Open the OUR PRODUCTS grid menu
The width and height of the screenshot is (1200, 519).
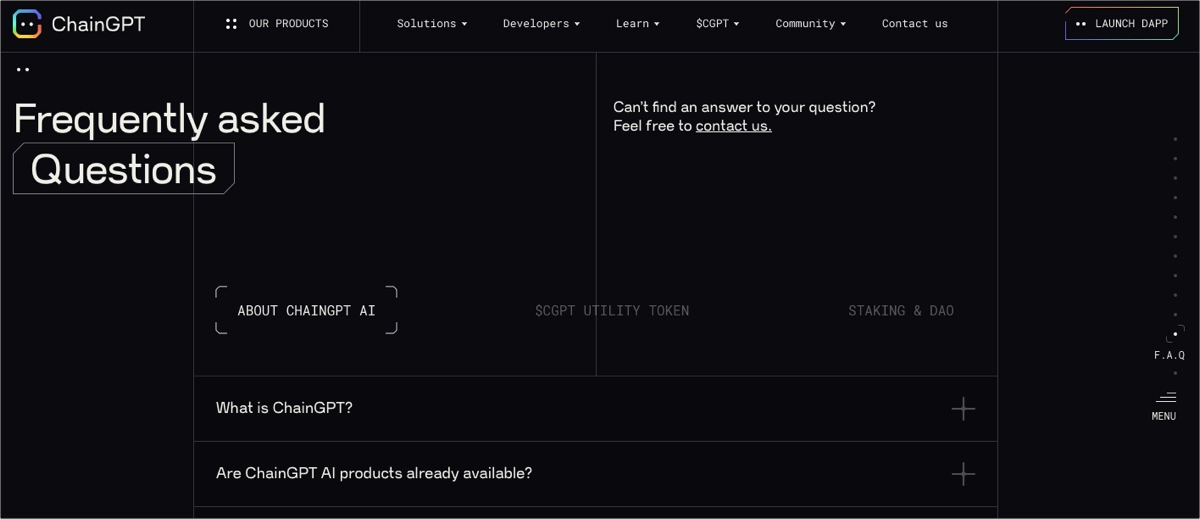pos(277,23)
